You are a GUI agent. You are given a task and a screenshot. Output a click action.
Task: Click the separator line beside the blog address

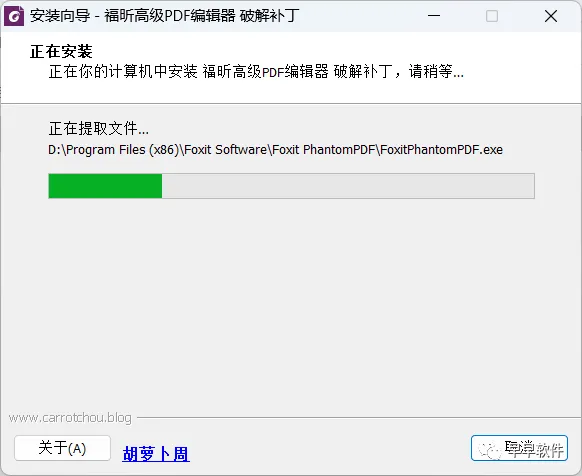click(359, 417)
